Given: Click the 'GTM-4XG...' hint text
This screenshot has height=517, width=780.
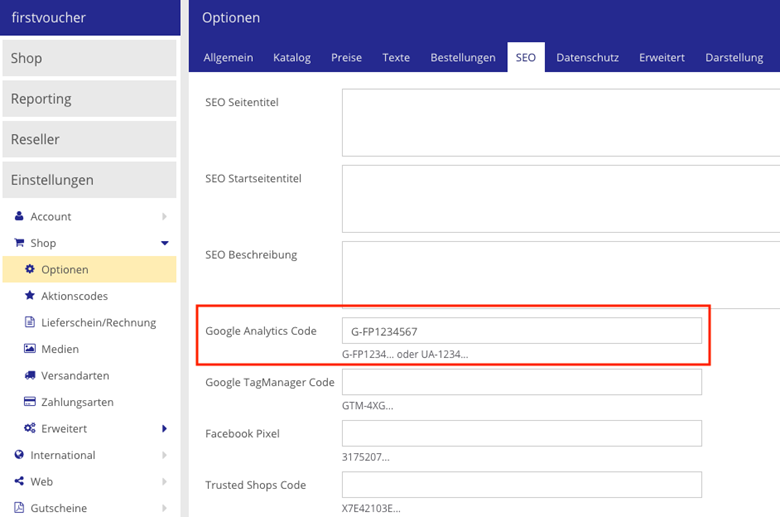Looking at the screenshot, I should (368, 406).
